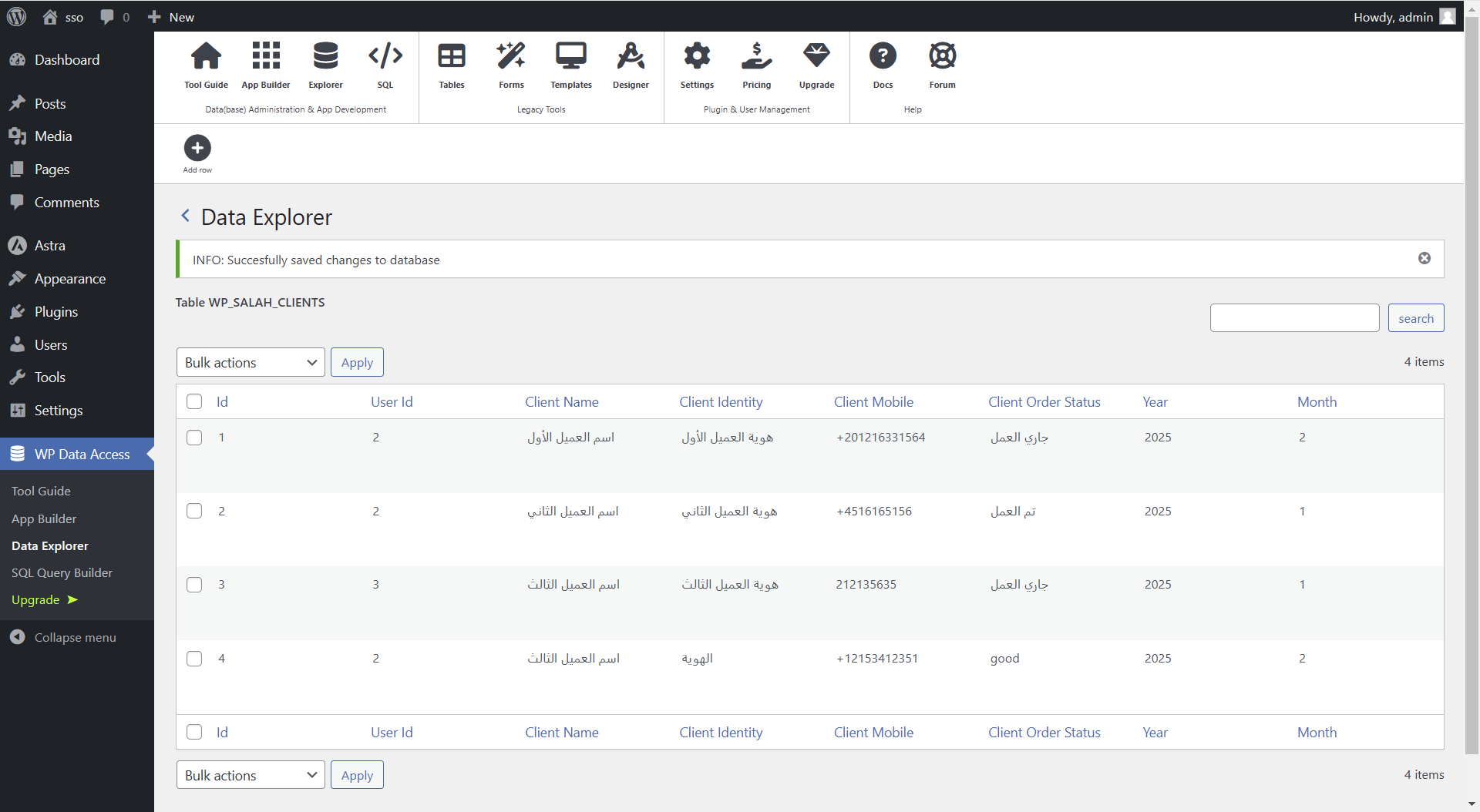Tick the checkbox for row Id 4

(x=194, y=659)
